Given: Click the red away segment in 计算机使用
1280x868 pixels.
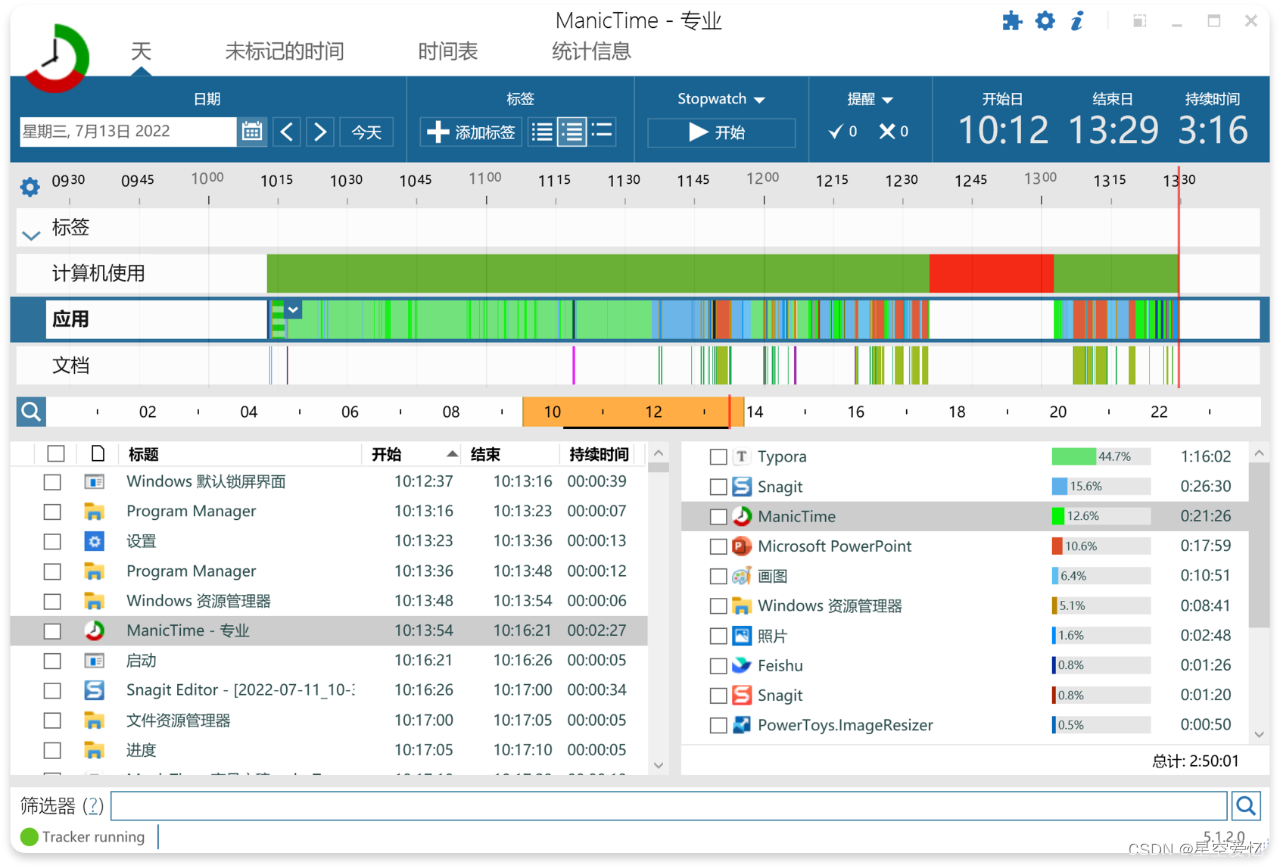Looking at the screenshot, I should pos(991,273).
